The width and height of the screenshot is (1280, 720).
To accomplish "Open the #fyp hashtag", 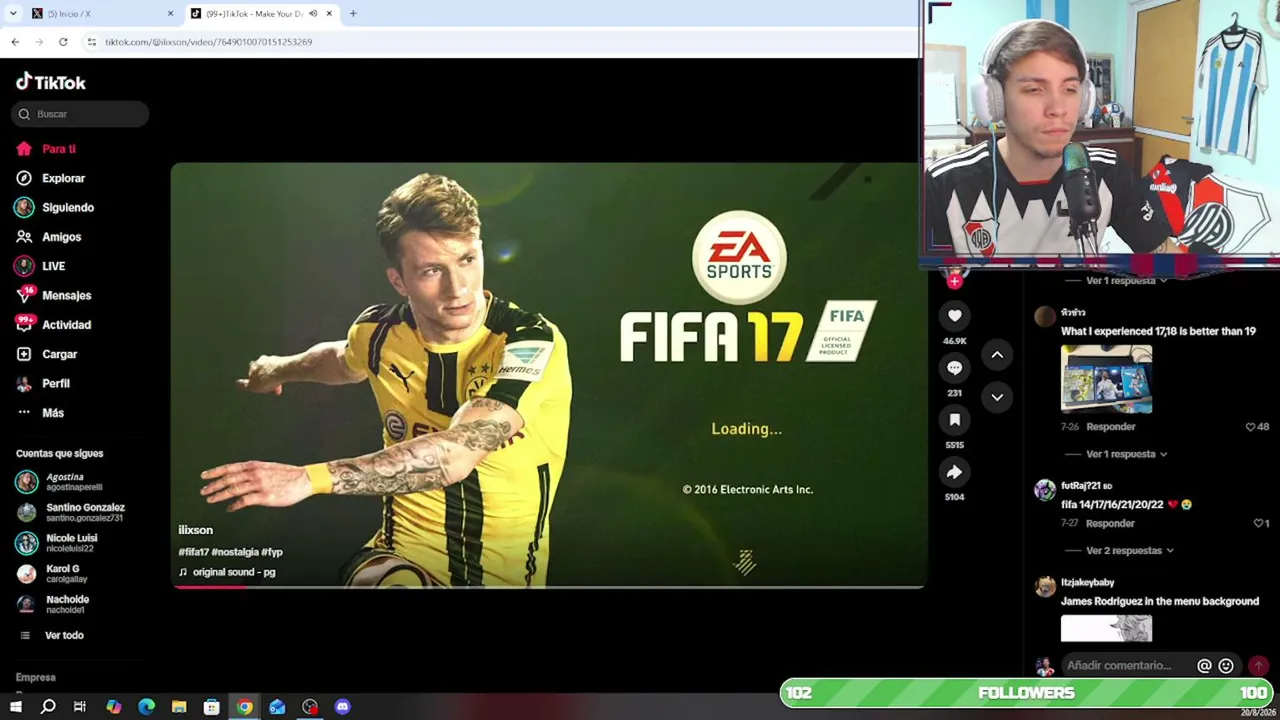I will [x=272, y=552].
